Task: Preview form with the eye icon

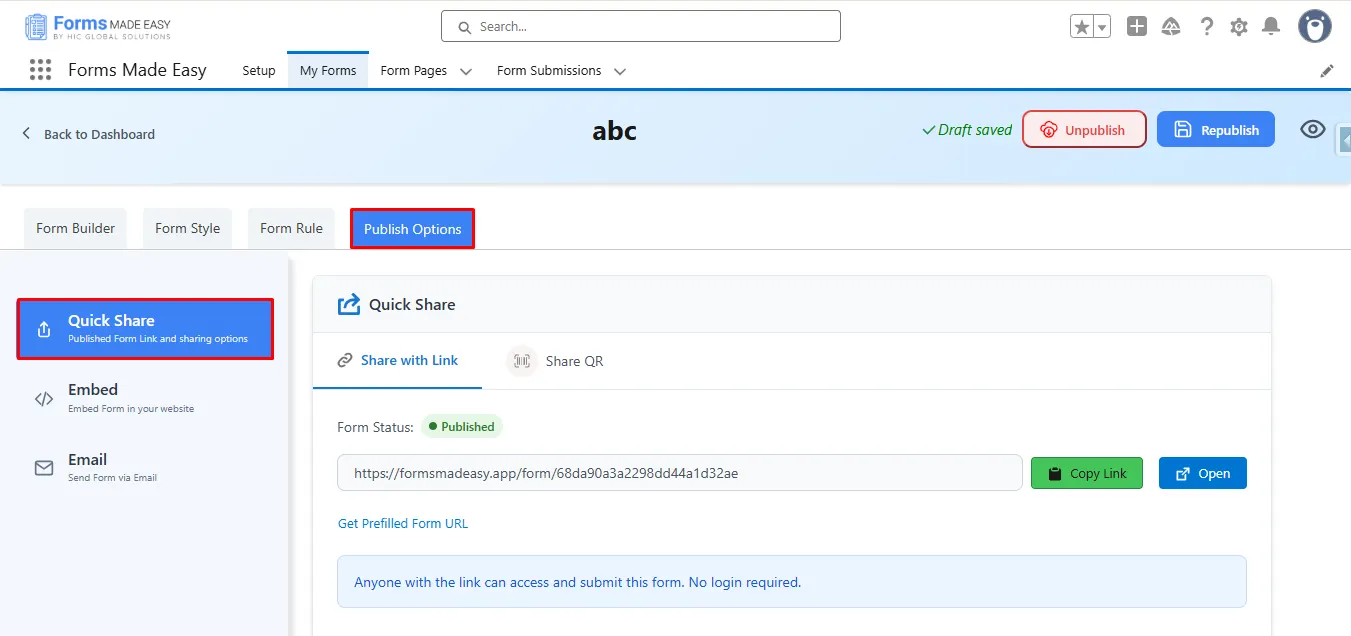Action: pos(1312,130)
